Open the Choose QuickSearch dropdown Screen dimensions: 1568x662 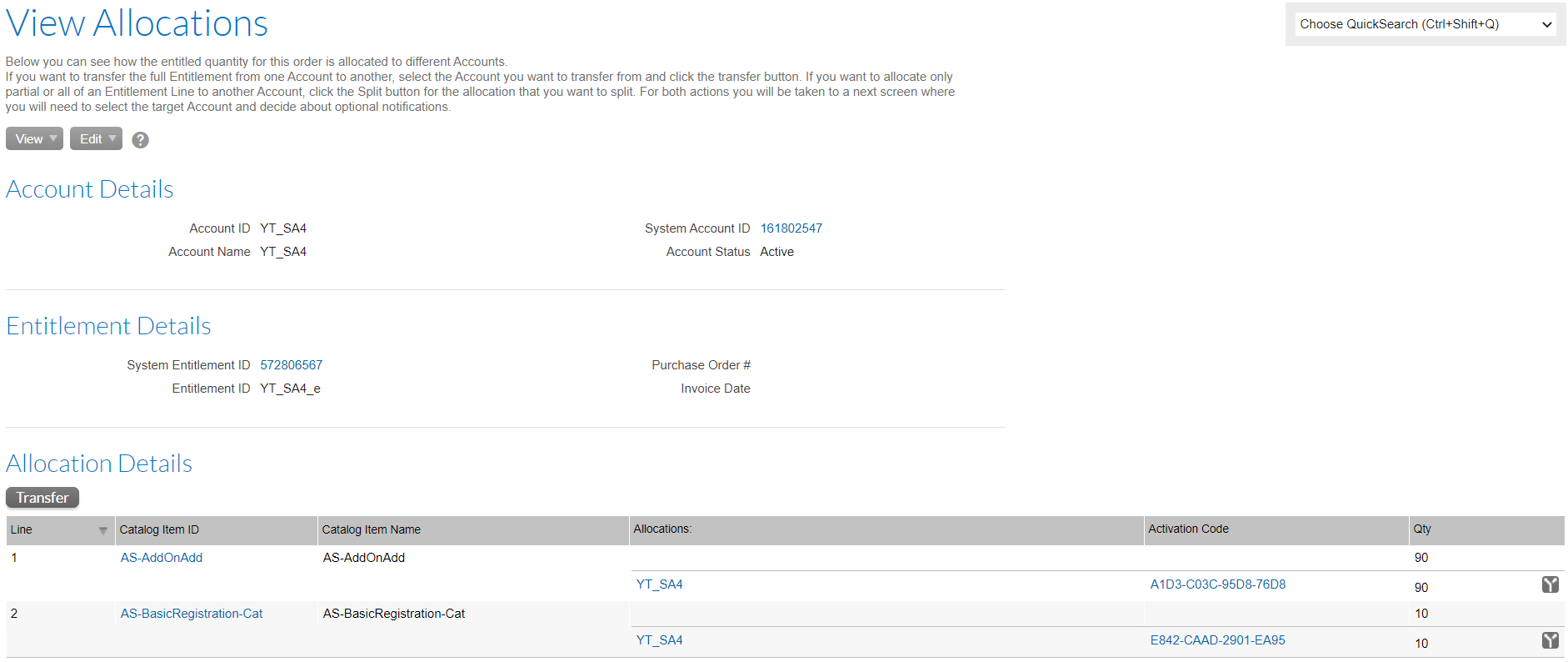point(1425,24)
